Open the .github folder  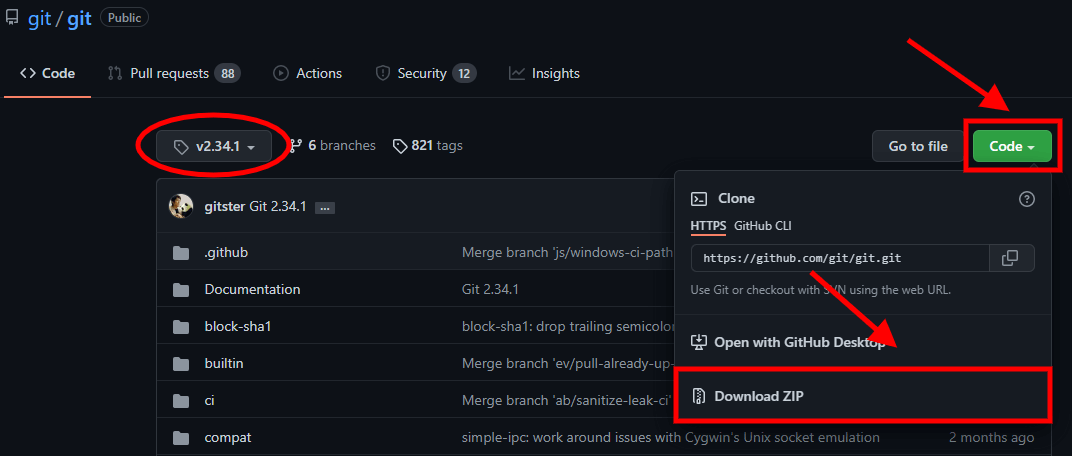pos(226,253)
